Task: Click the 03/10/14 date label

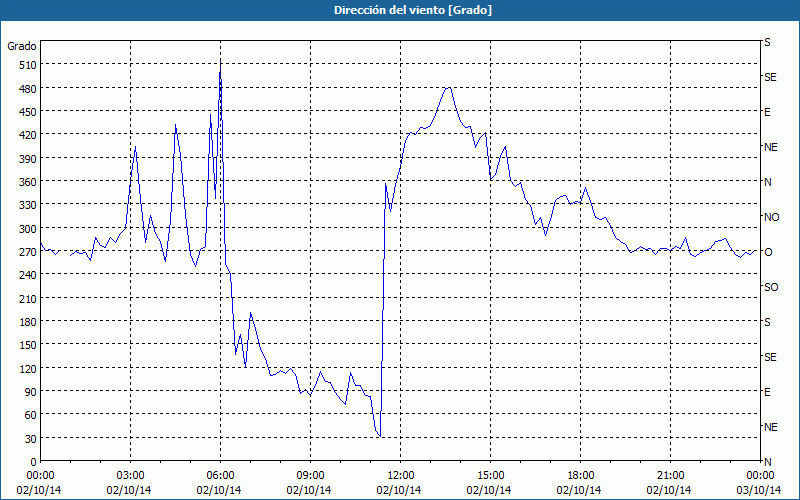Action: coord(759,490)
